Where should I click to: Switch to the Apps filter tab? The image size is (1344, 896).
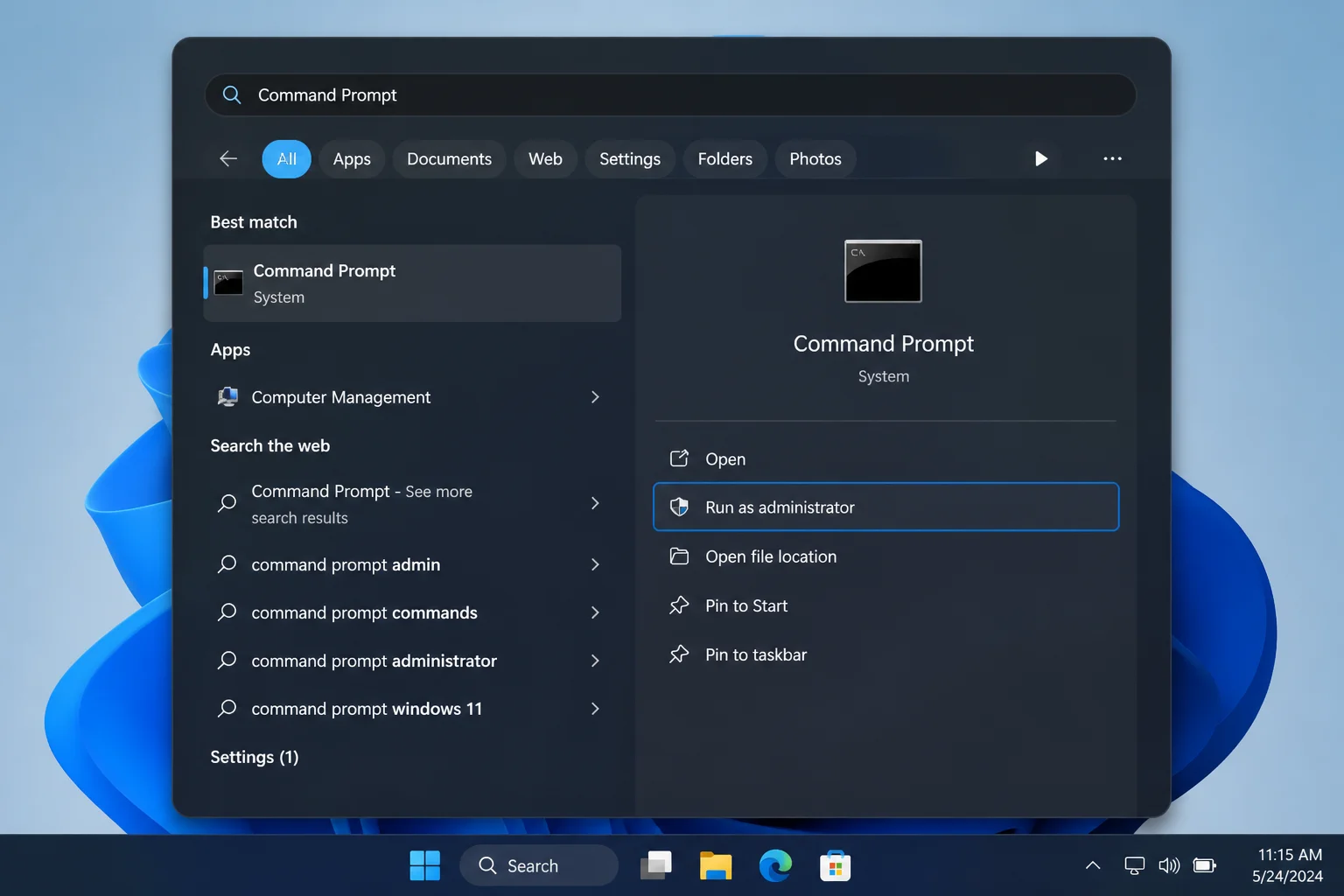(352, 159)
